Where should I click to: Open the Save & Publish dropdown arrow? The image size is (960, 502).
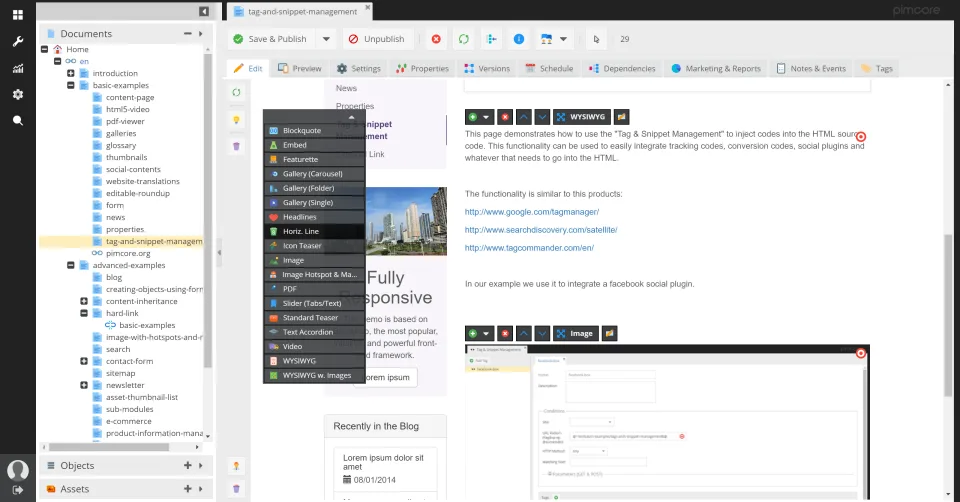tap(326, 39)
